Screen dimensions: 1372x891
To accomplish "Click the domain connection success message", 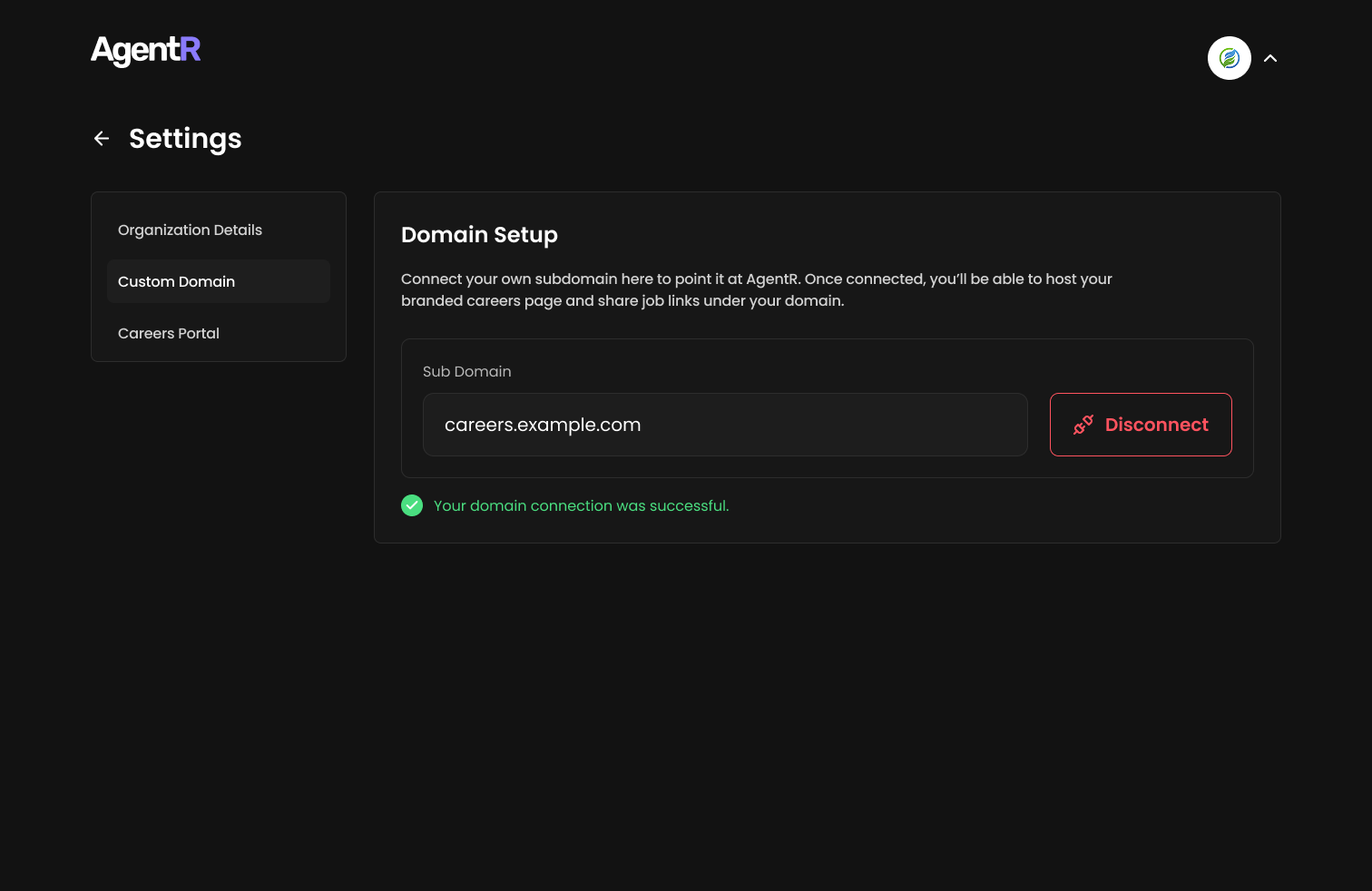I will pos(581,505).
